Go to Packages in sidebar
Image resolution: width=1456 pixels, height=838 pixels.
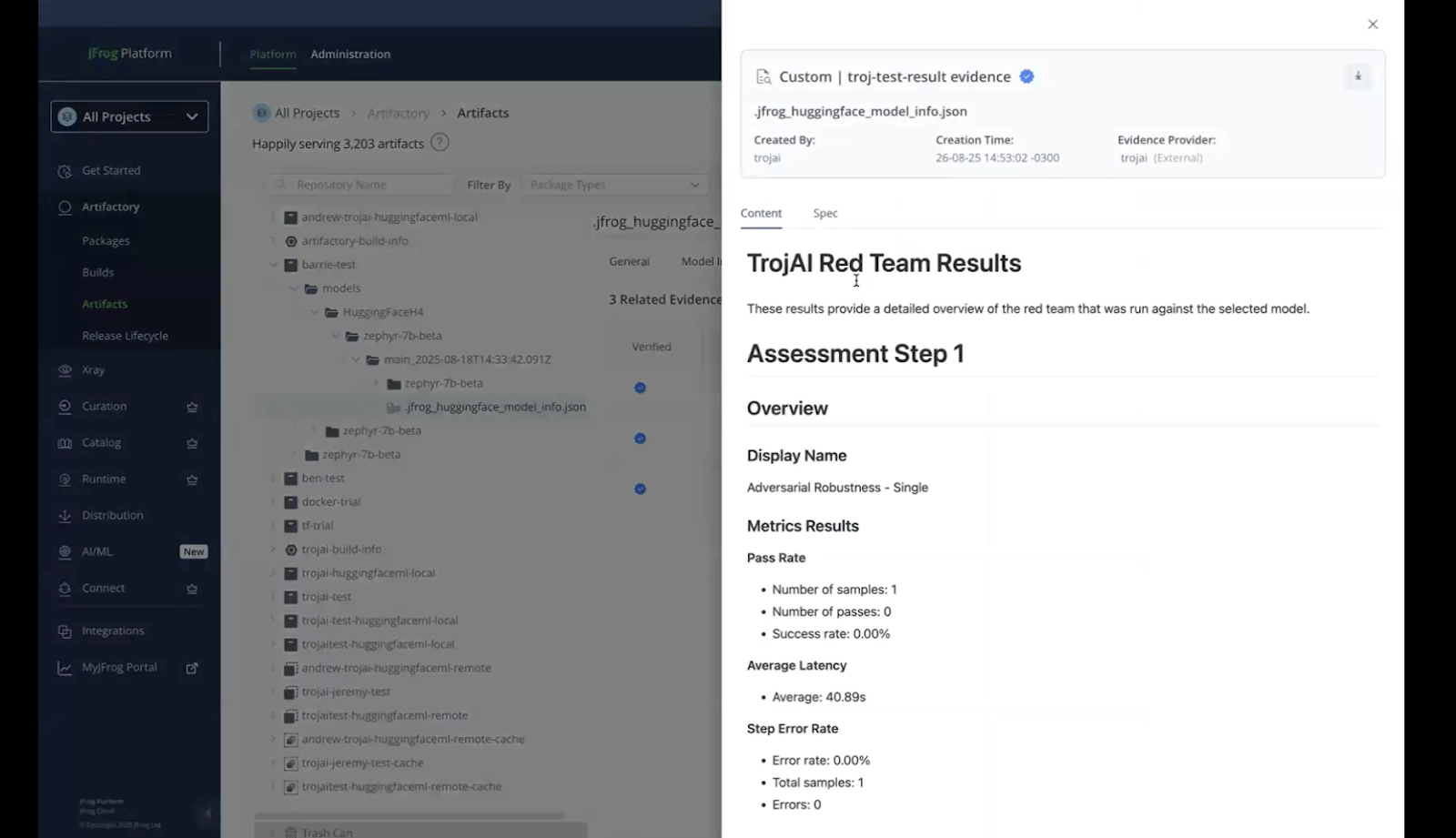click(106, 241)
